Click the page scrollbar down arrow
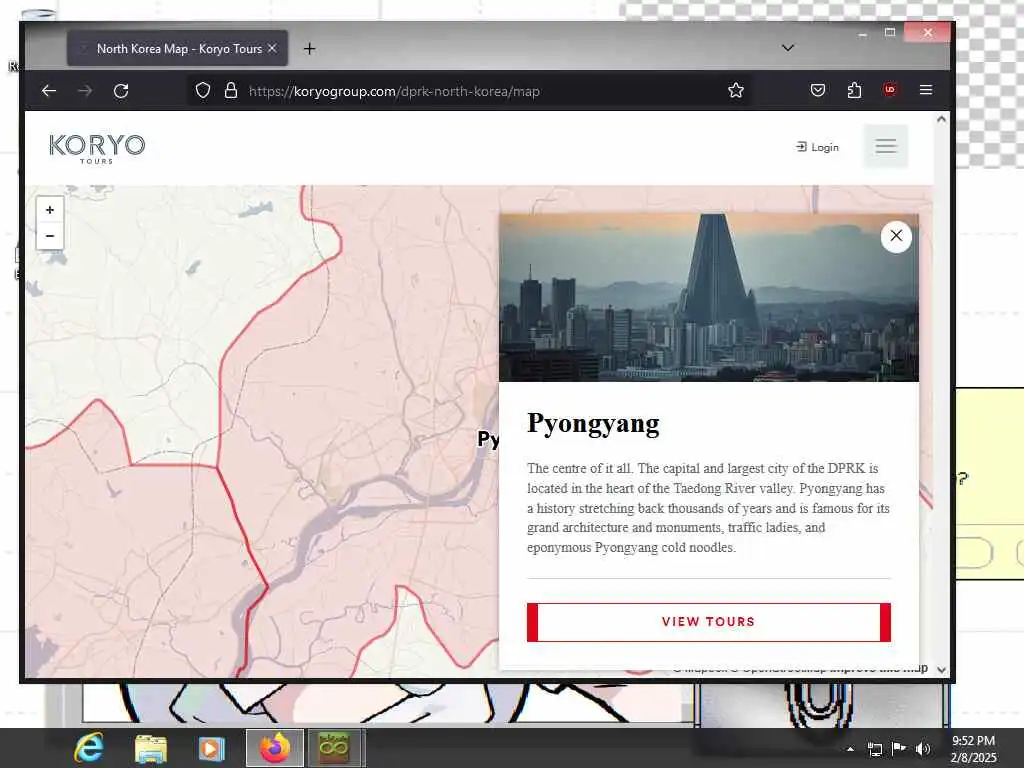The width and height of the screenshot is (1024, 768). (941, 669)
